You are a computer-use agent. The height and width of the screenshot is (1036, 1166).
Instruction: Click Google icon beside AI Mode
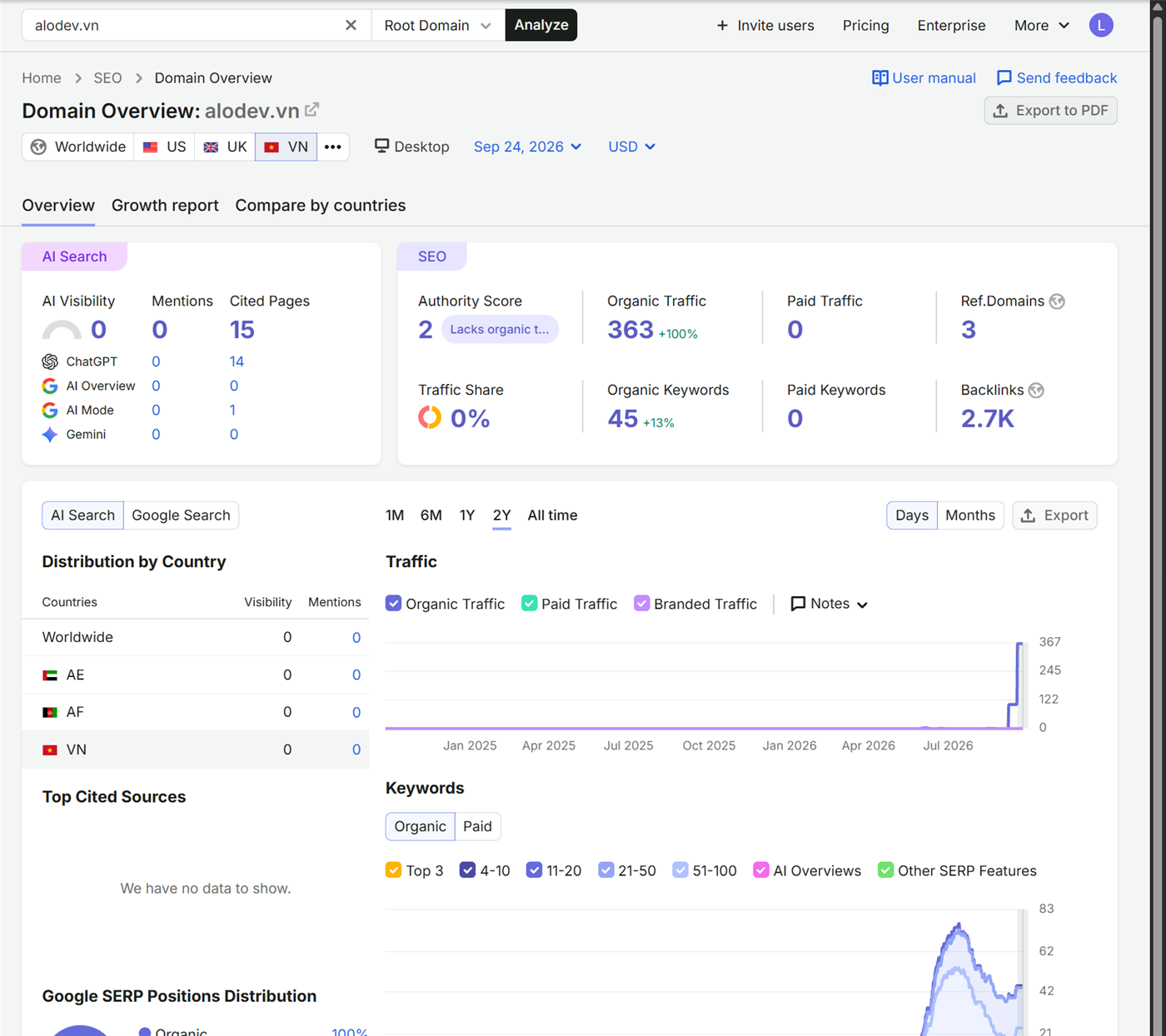click(x=50, y=410)
